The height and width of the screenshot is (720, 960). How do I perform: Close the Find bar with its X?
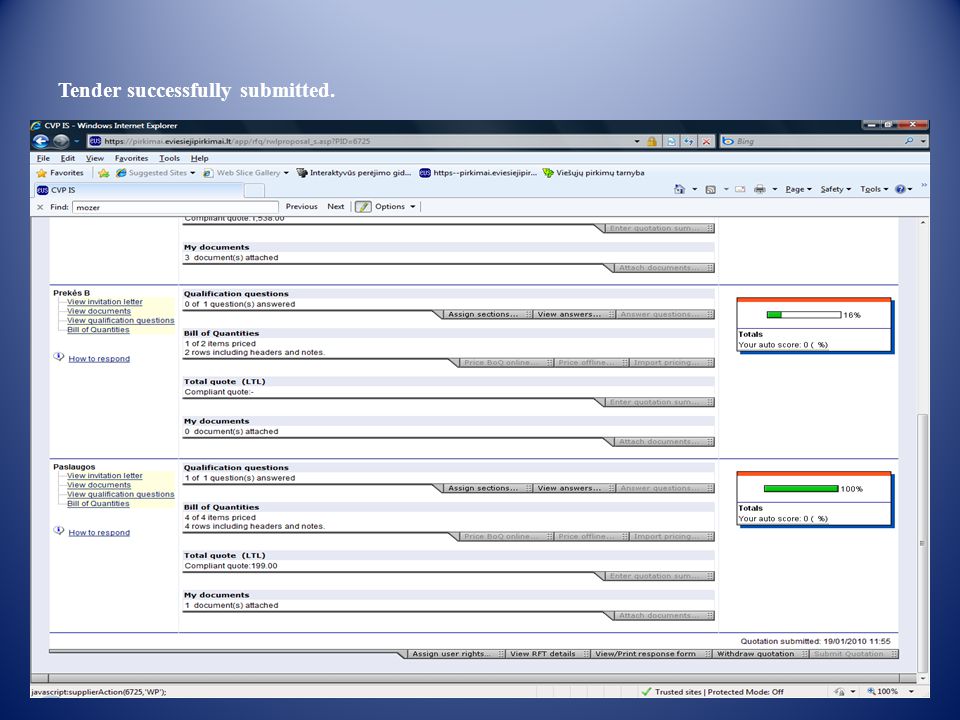point(40,207)
